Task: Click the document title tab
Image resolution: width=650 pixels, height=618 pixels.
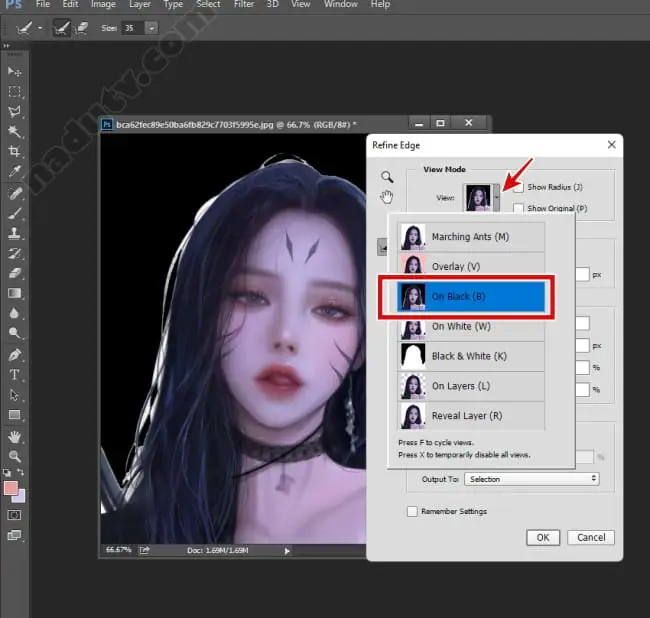Action: click(x=236, y=124)
